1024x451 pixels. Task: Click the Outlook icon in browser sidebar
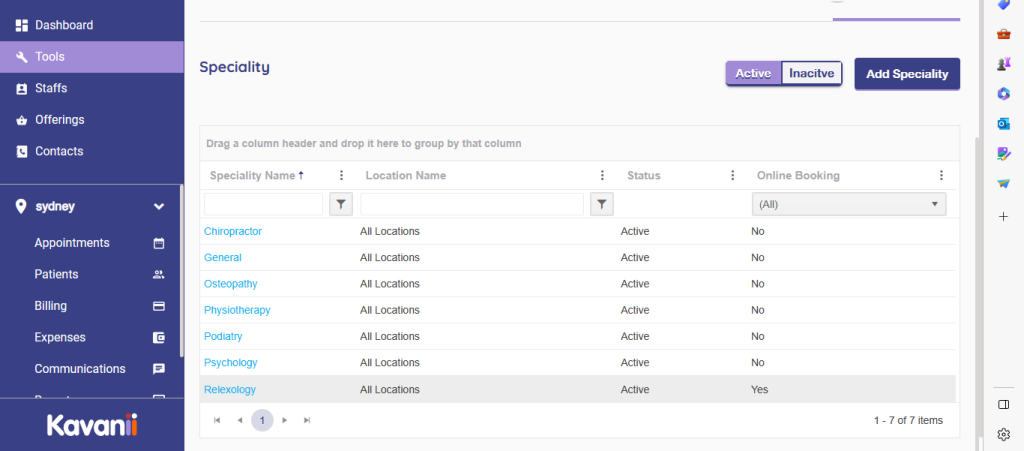click(1003, 123)
